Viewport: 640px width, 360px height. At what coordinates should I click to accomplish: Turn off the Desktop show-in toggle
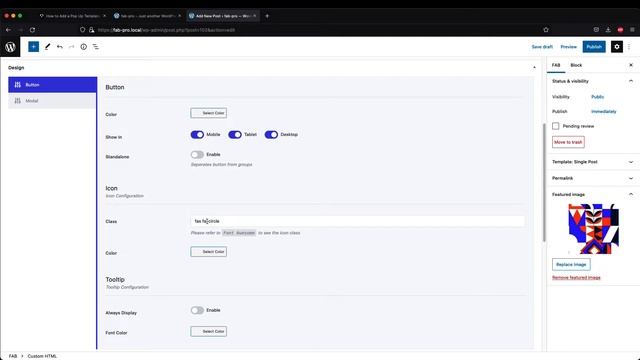(x=271, y=135)
